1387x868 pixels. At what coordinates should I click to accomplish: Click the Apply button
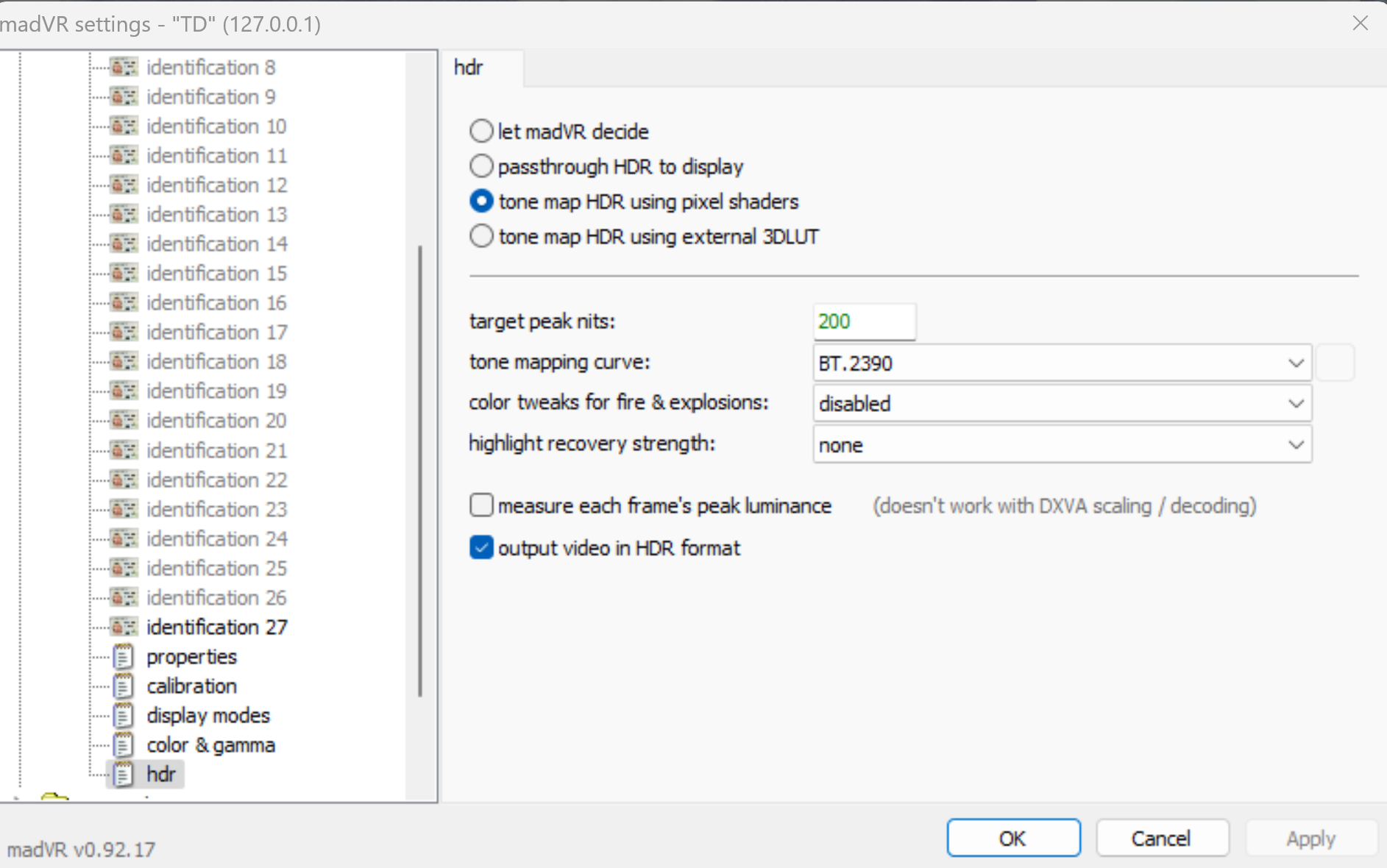pyautogui.click(x=1310, y=838)
